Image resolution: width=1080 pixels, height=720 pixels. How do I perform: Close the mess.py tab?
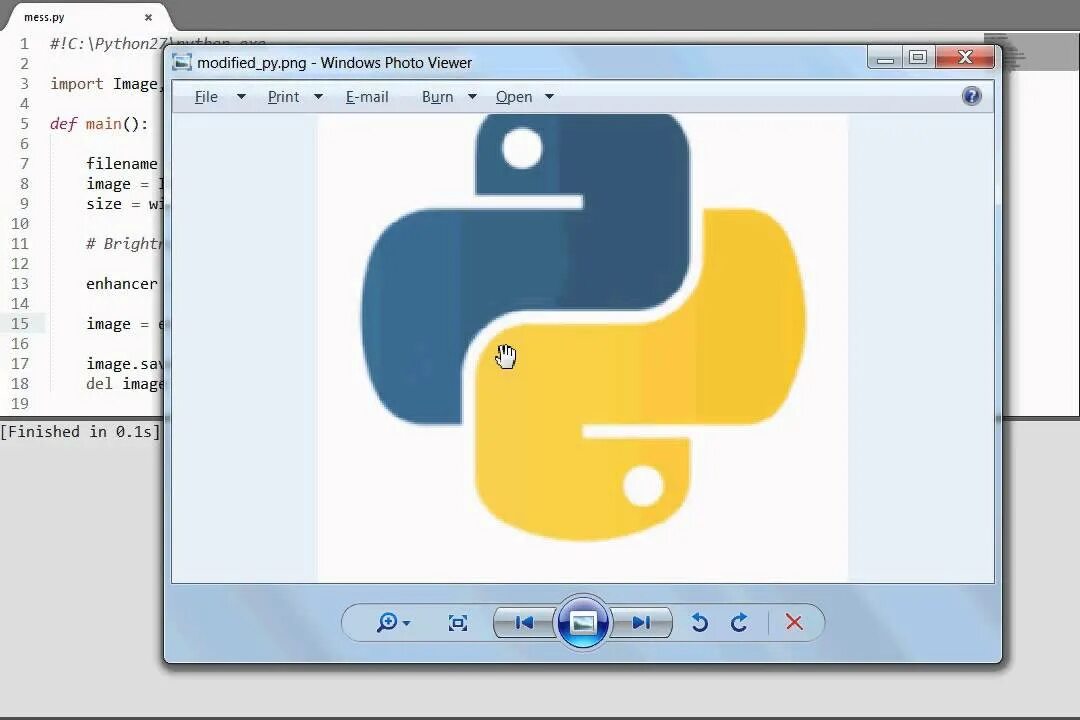[148, 17]
